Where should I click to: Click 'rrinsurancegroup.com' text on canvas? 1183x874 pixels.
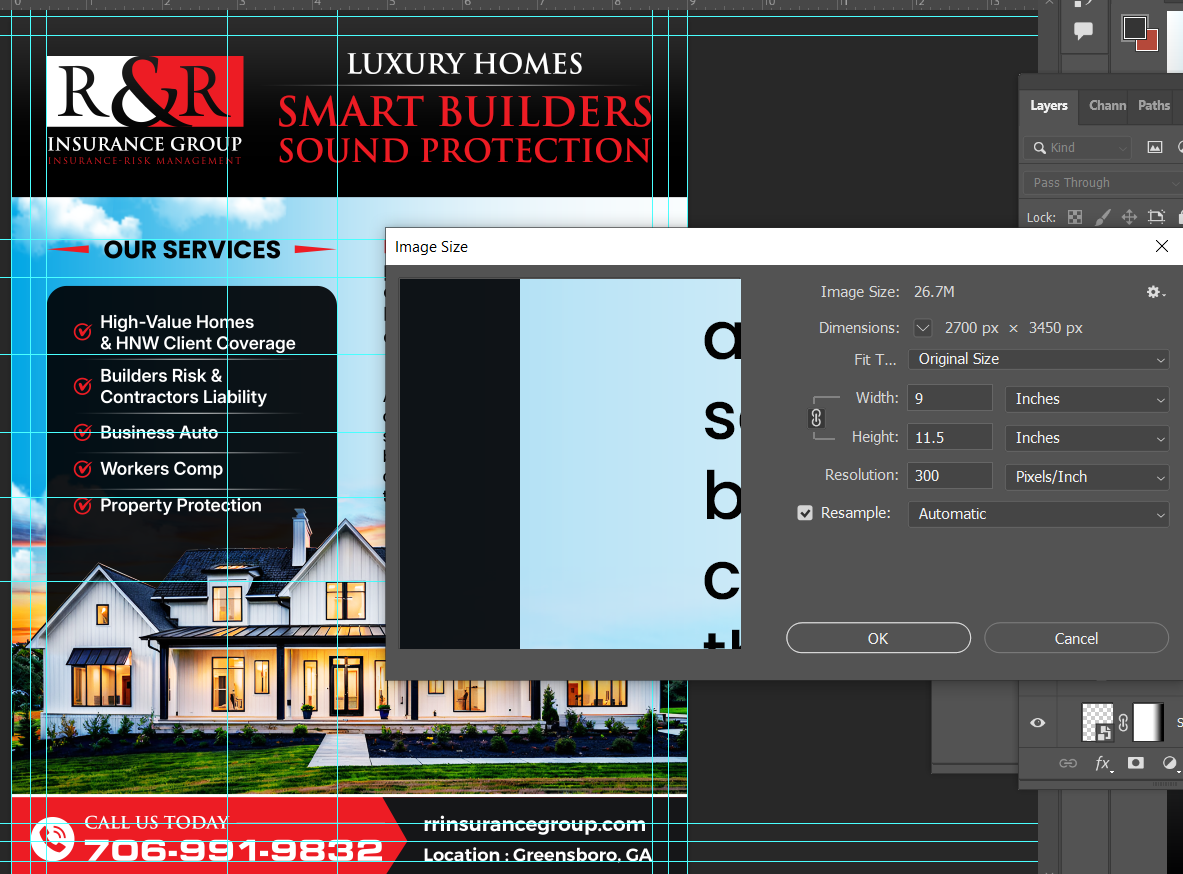click(x=534, y=824)
